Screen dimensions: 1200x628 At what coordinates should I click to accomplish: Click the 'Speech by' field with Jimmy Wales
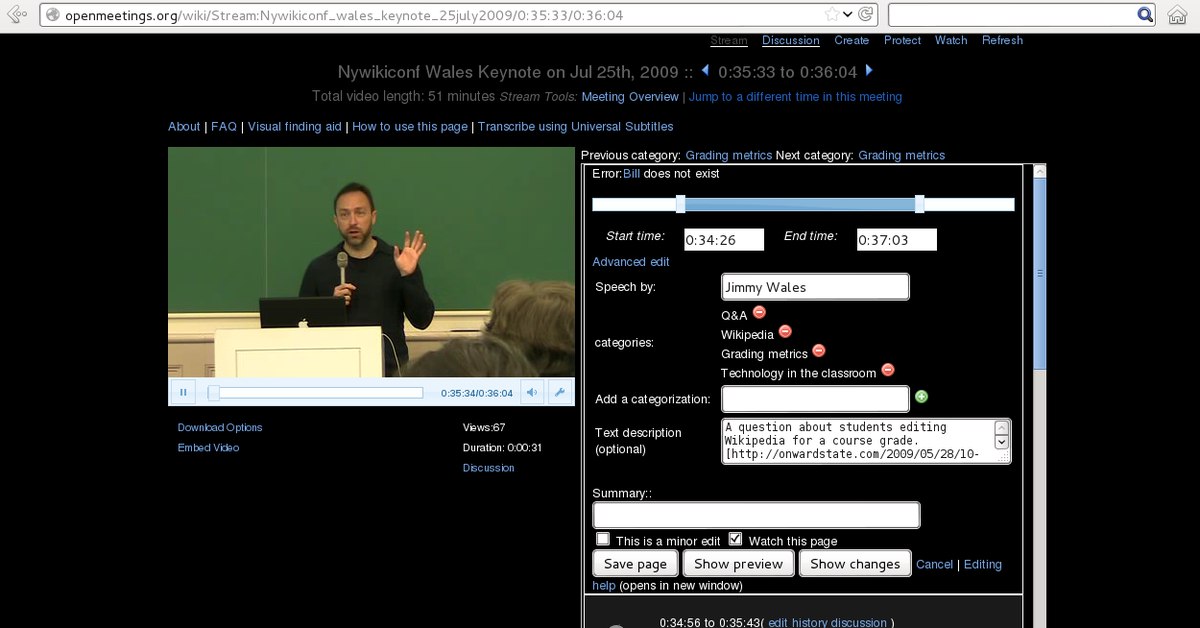(815, 287)
